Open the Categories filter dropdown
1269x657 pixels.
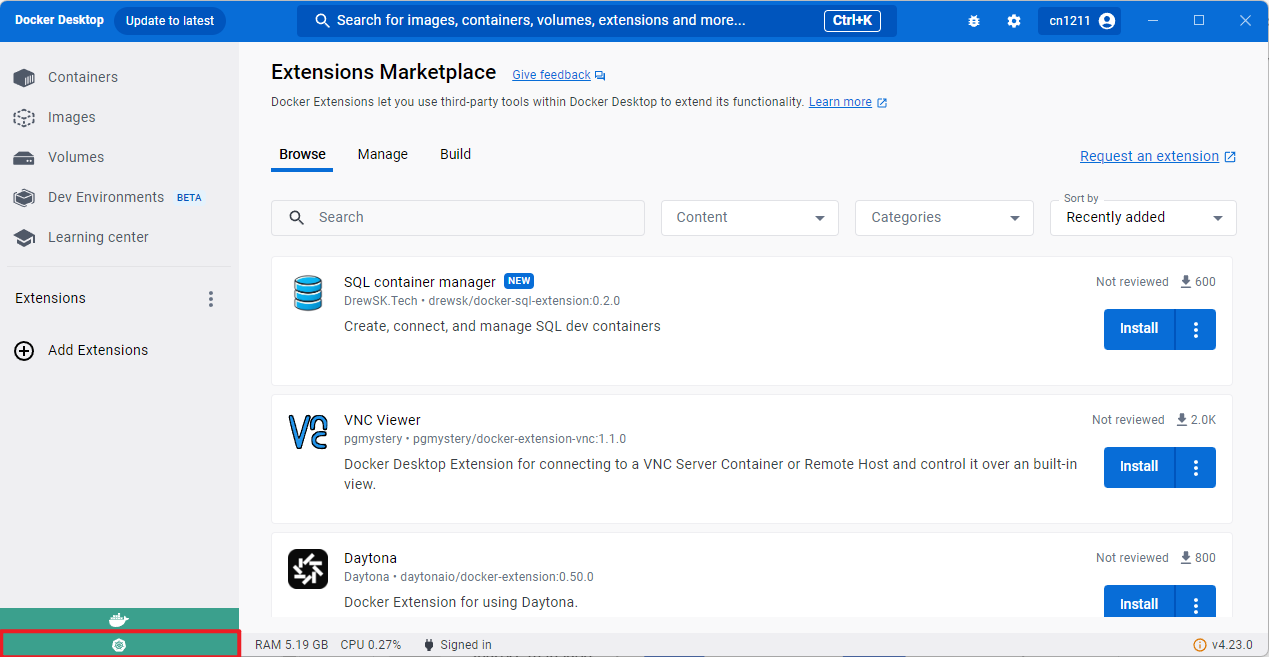coord(943,217)
